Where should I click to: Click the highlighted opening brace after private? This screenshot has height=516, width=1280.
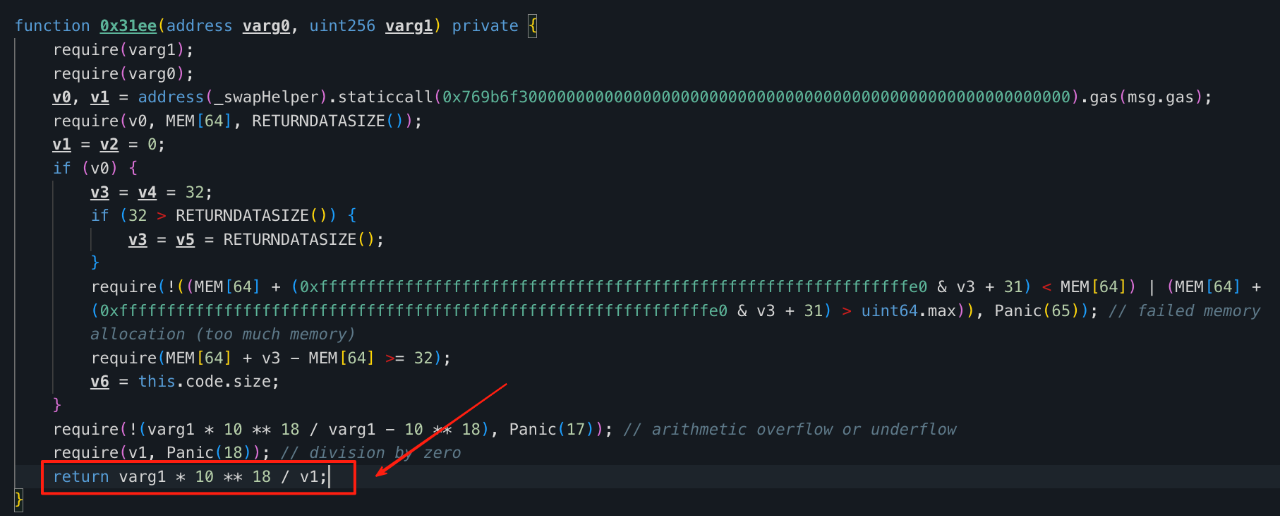(533, 26)
